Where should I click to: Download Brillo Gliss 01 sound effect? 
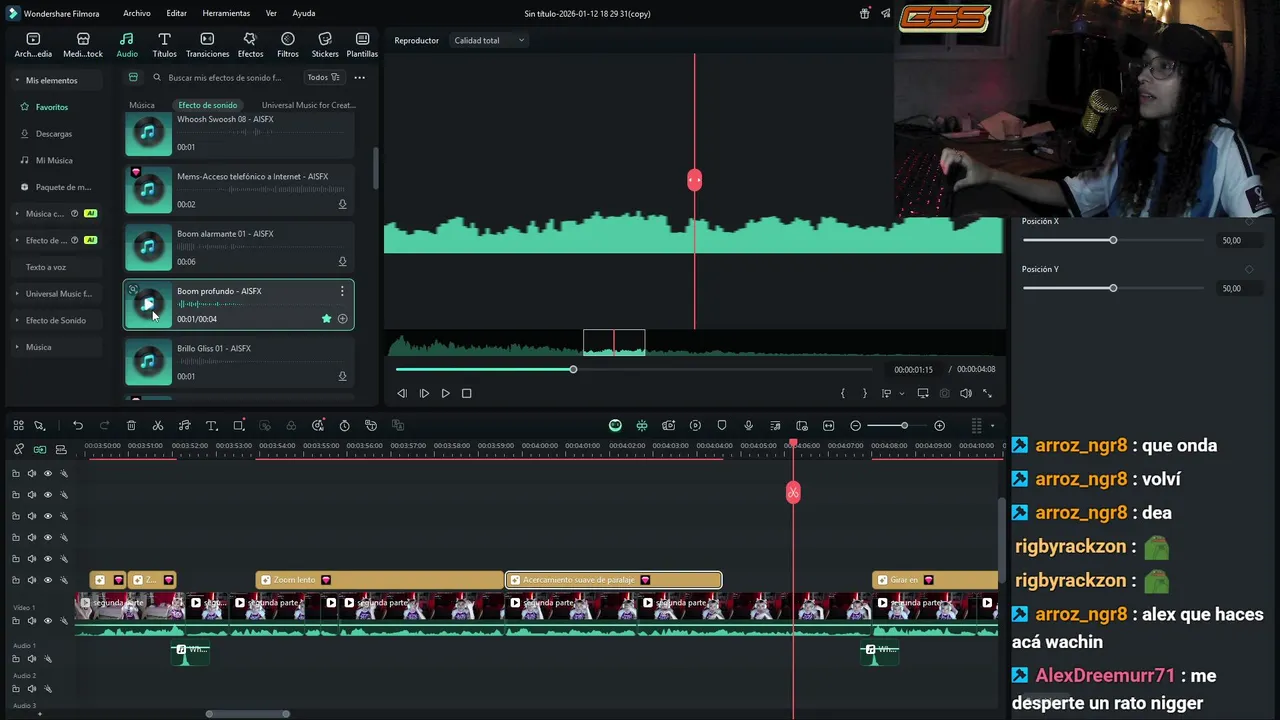click(x=342, y=377)
